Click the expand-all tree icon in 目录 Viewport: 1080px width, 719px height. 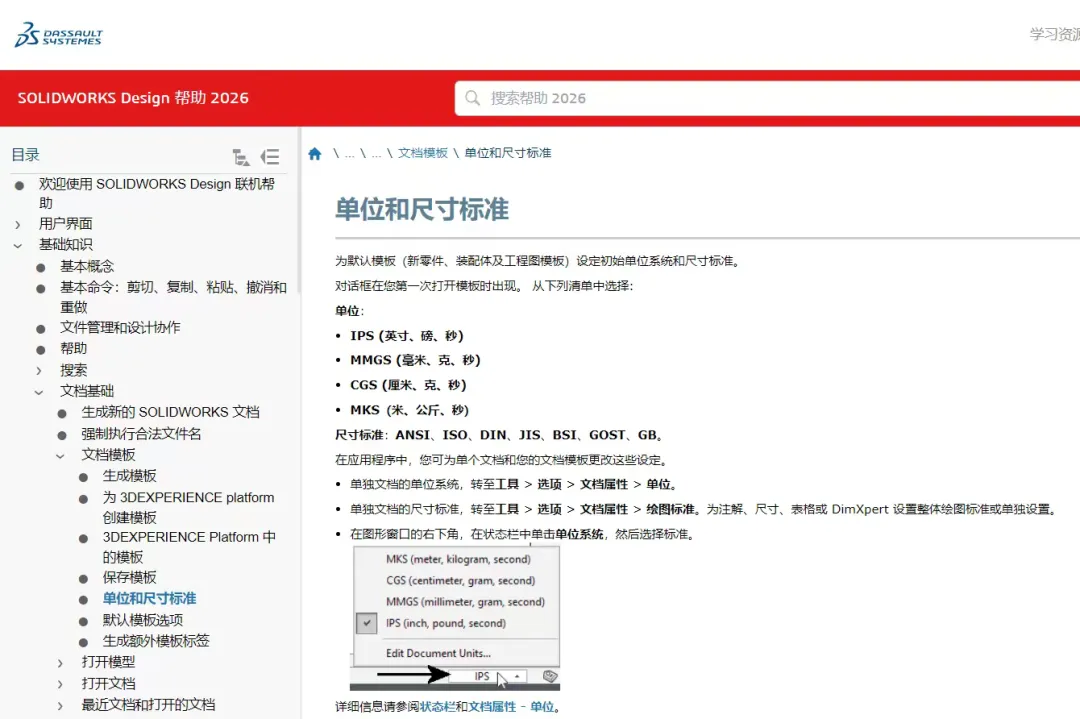pos(241,157)
